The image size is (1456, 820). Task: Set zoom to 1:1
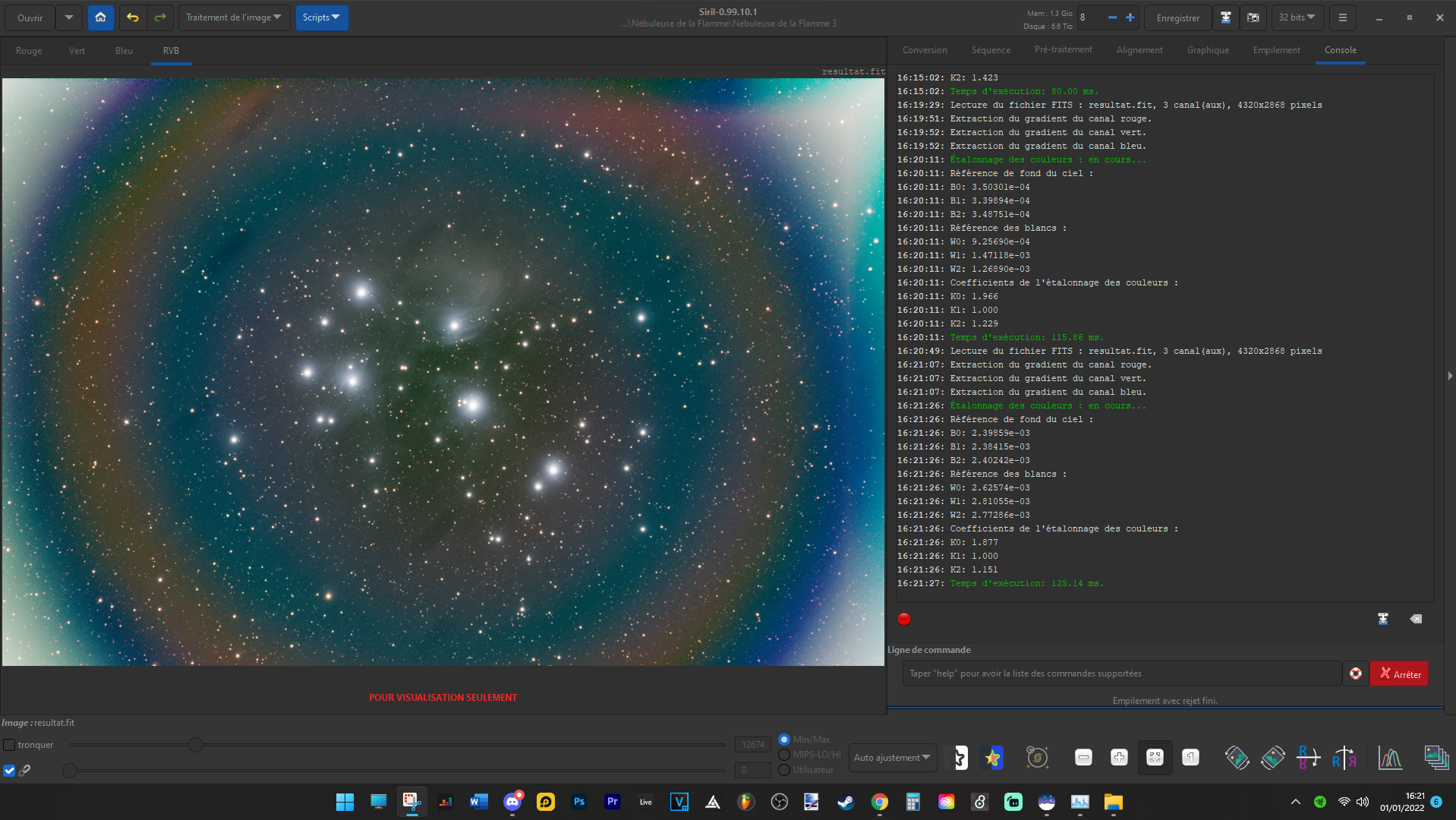point(1190,758)
